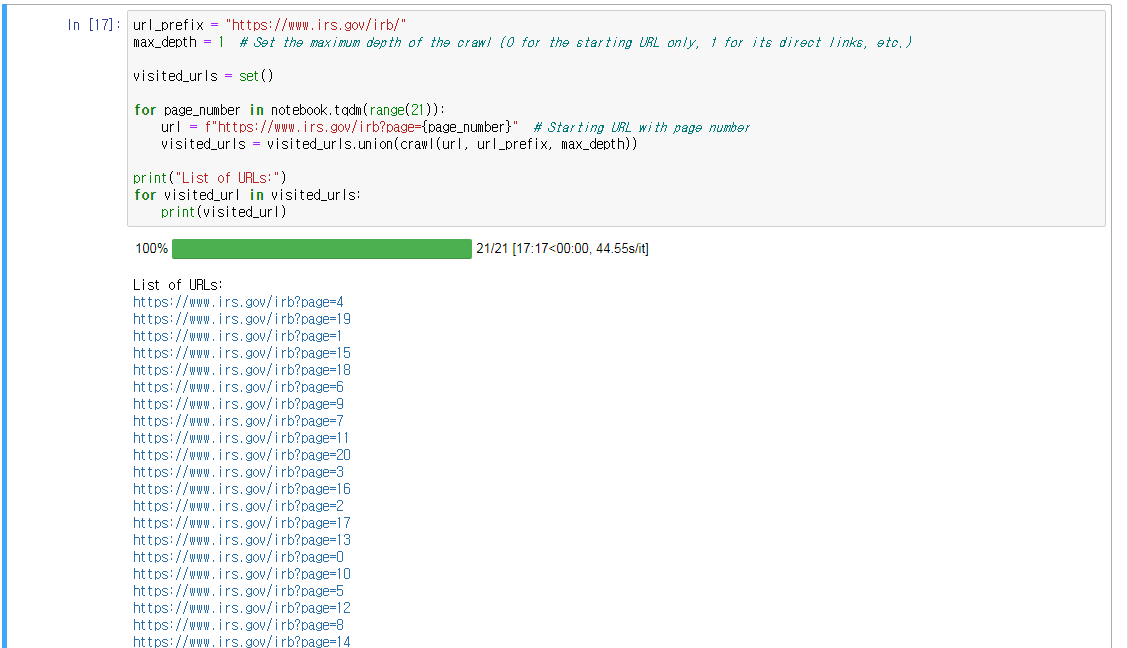
Task: Open link irb?page=3
Action: 238,473
